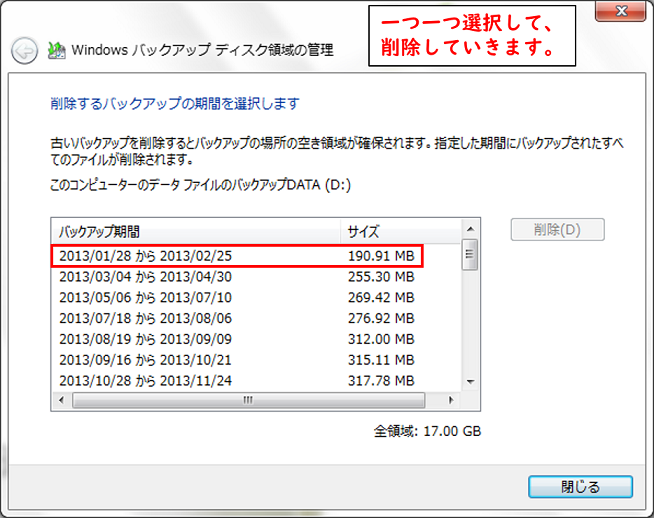This screenshot has width=654, height=518.
Task: Click the horizontal scrollbar right arrow
Action: pyautogui.click(x=451, y=400)
